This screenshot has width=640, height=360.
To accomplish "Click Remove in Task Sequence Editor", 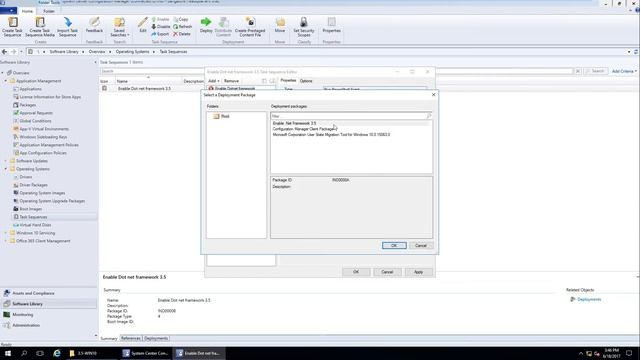I will pyautogui.click(x=231, y=81).
